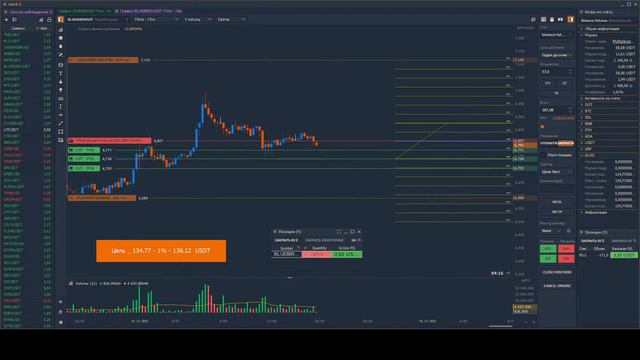
Task: Open the Годен до отмены time-in-force dropdown
Action: (x=557, y=55)
